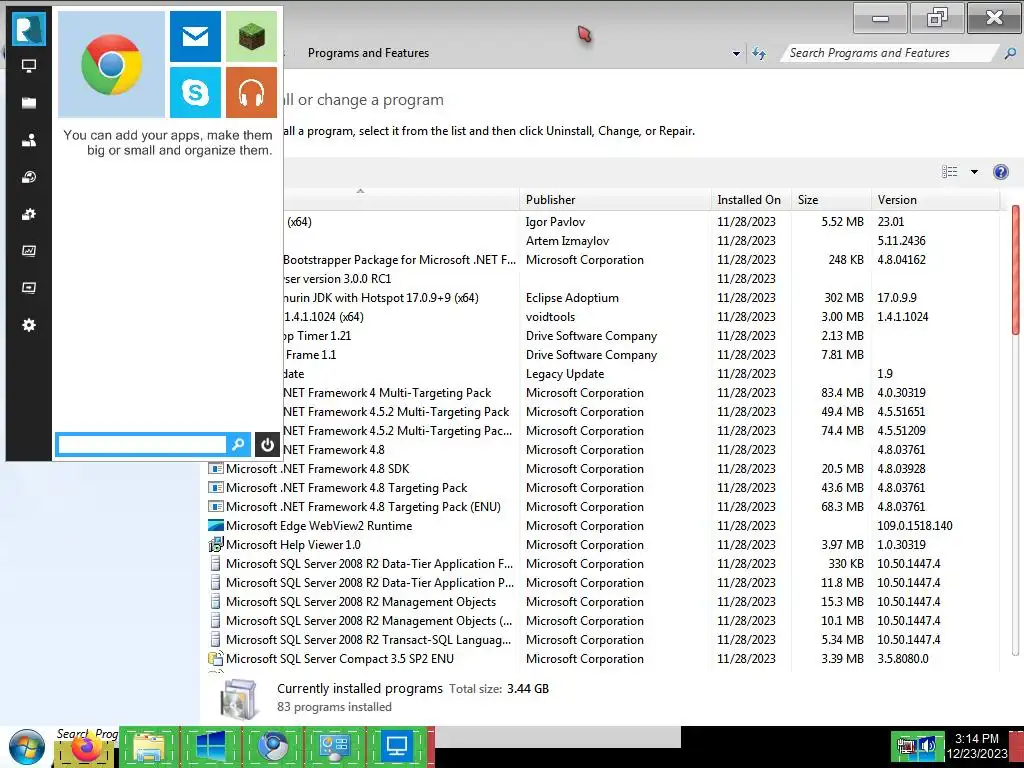Select Microsoft .NET Framework 4.8 Targeting Pack (ENU)

click(602, 507)
